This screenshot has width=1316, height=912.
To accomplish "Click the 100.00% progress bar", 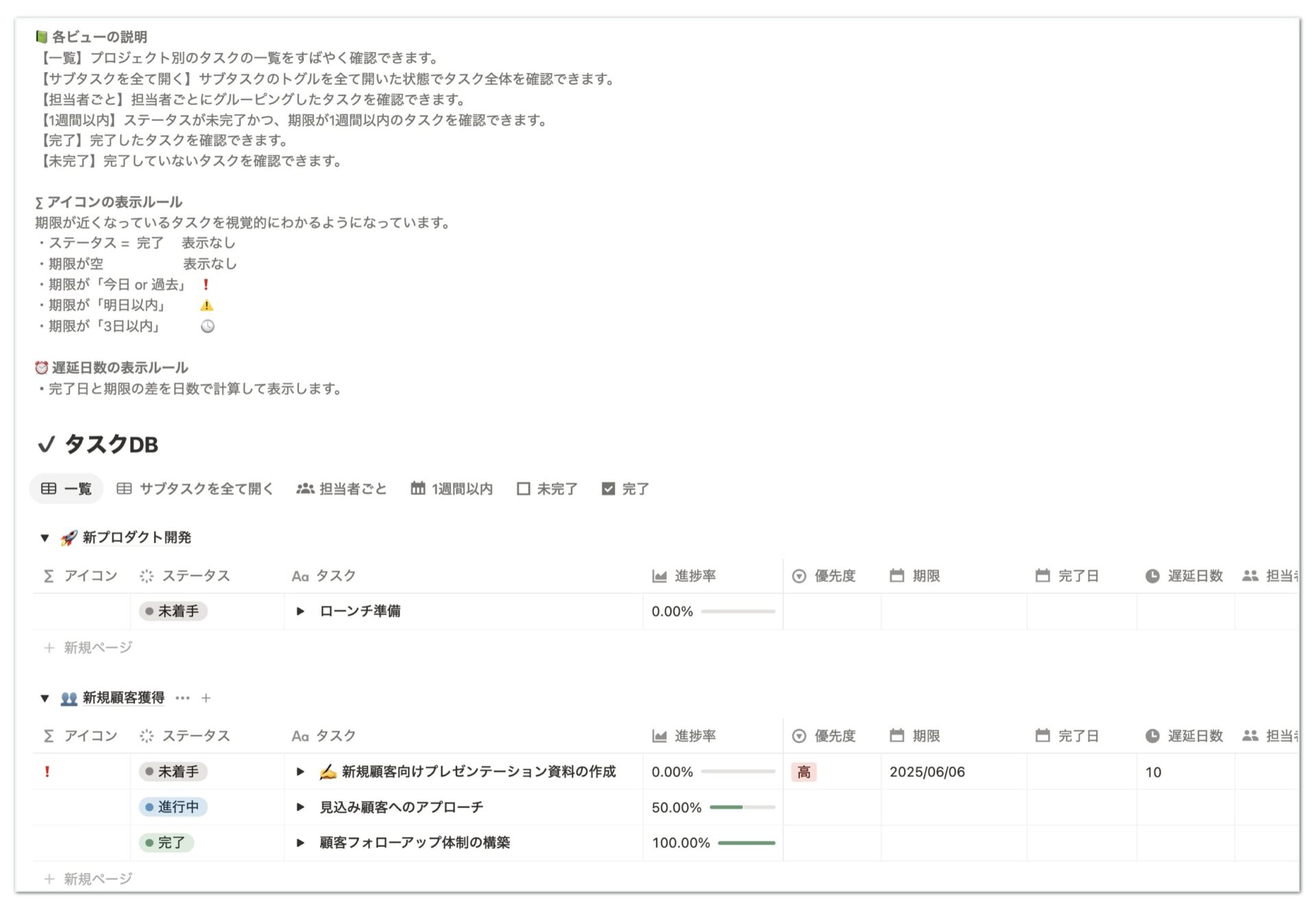I will [746, 843].
